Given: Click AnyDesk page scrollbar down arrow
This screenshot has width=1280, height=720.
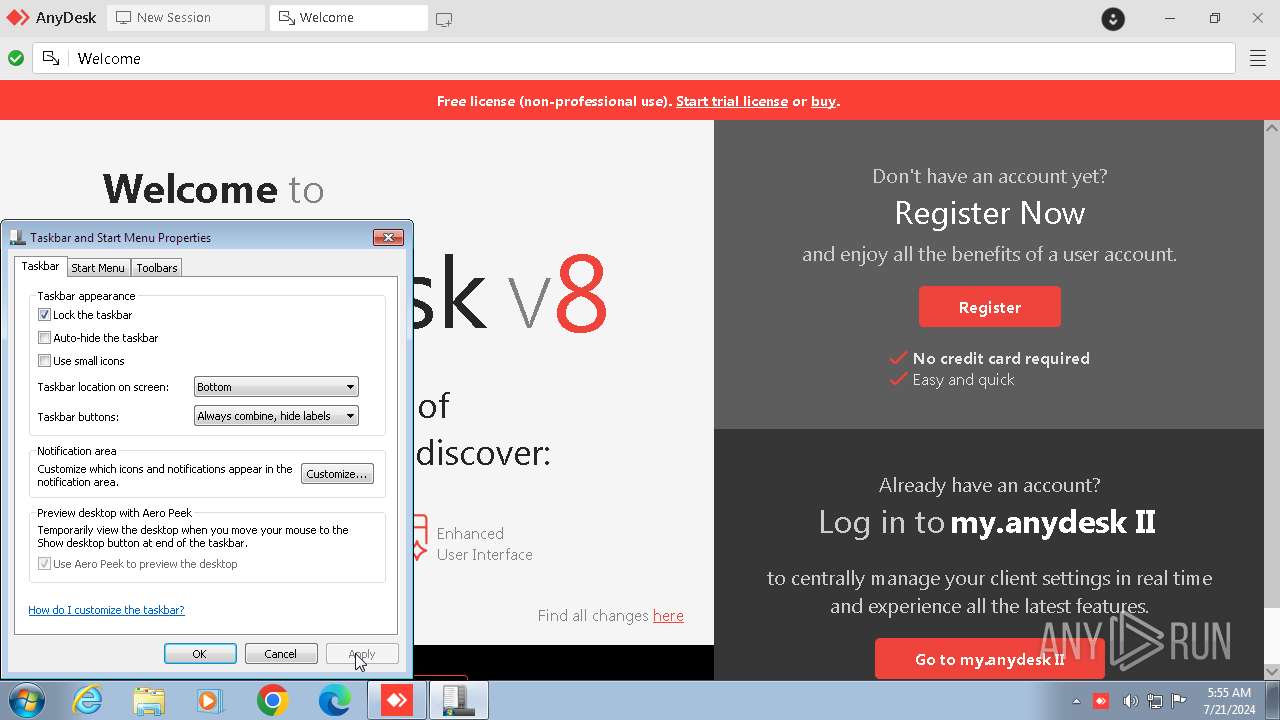Looking at the screenshot, I should click(1272, 673).
